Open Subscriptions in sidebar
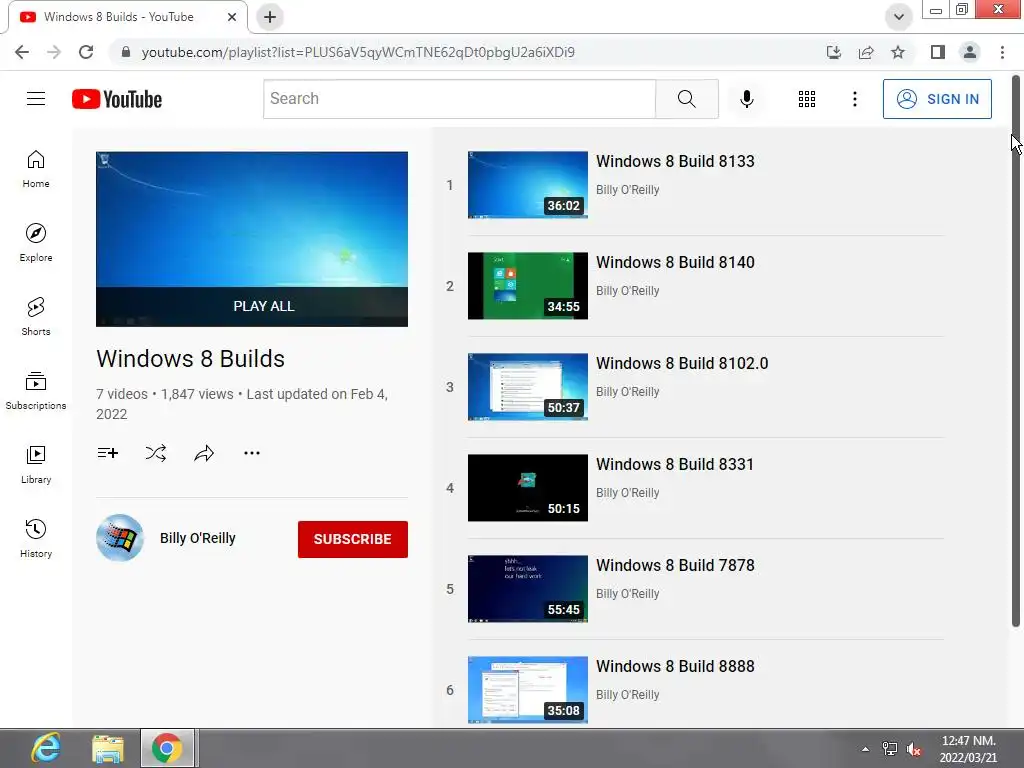 pyautogui.click(x=36, y=391)
